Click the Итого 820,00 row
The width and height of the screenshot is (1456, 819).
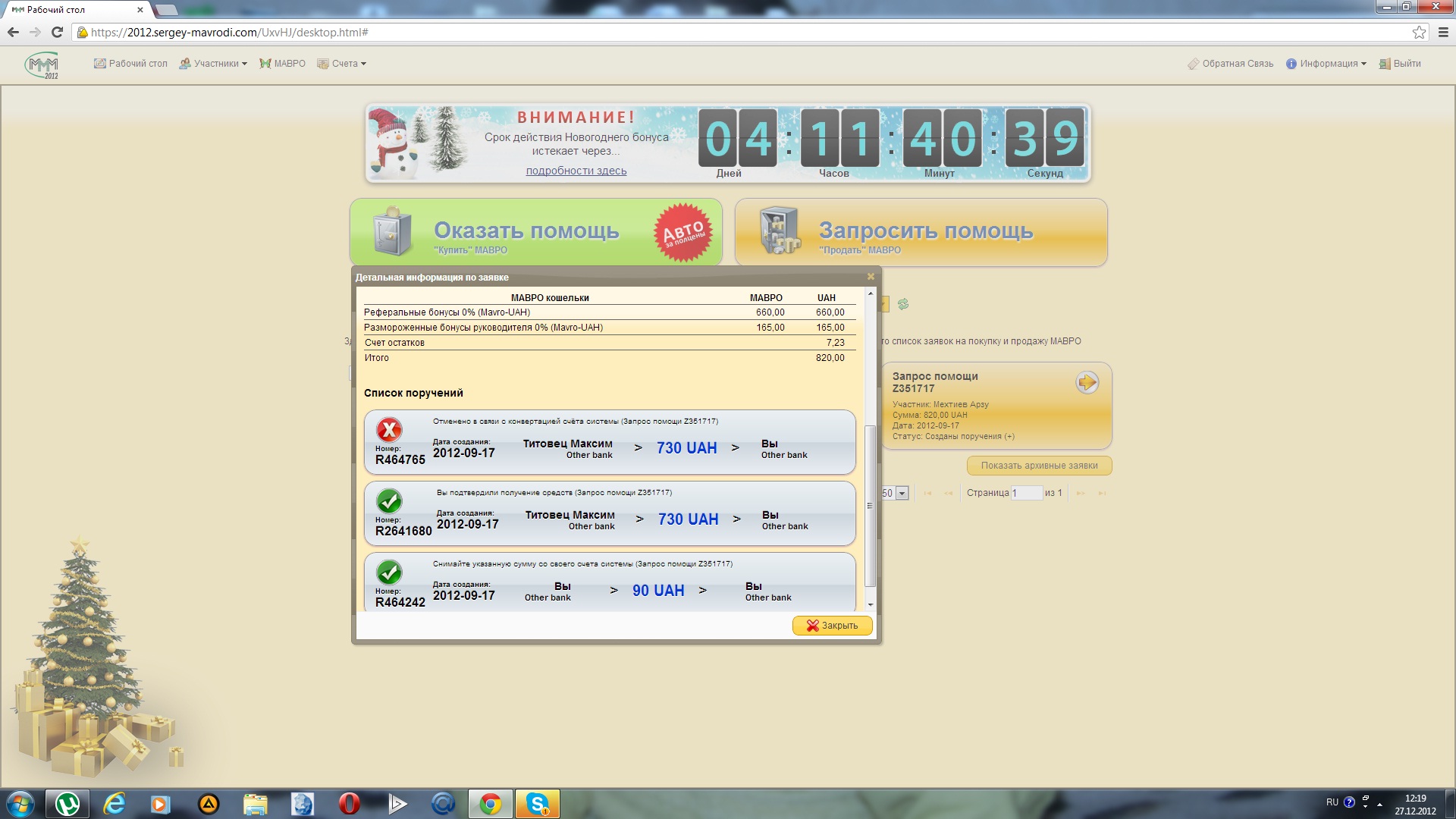tap(610, 358)
